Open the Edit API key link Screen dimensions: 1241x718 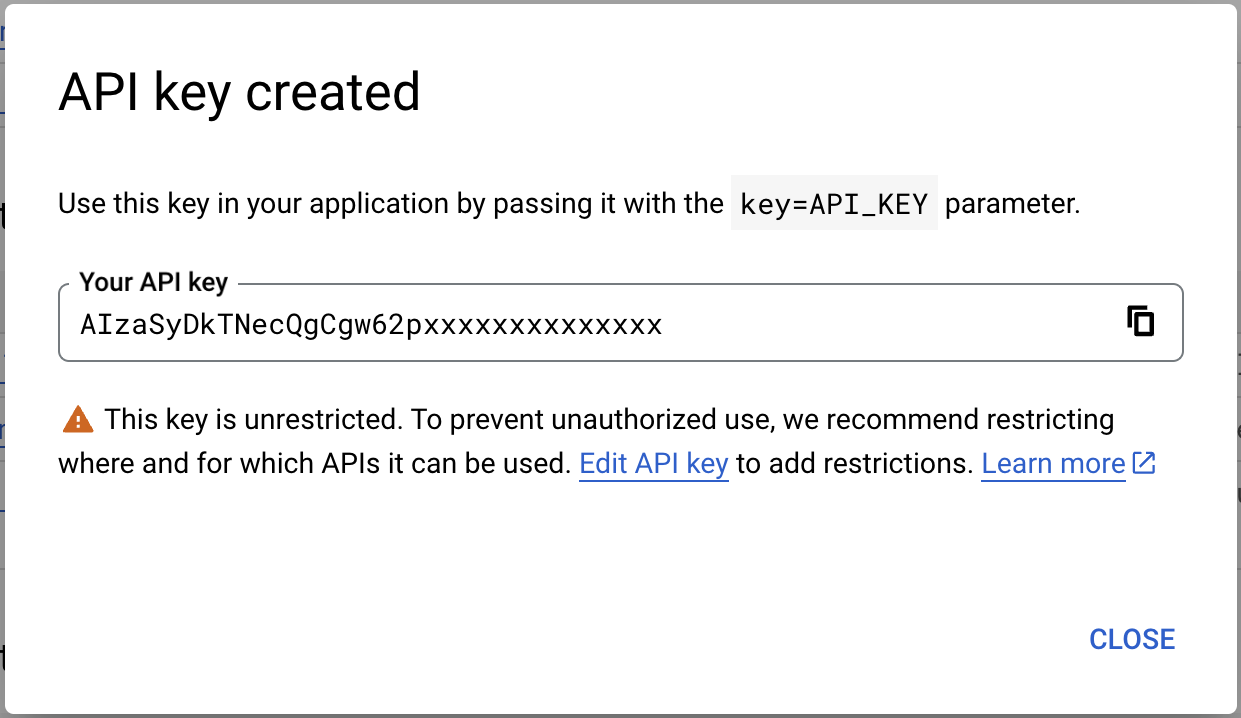pos(653,464)
